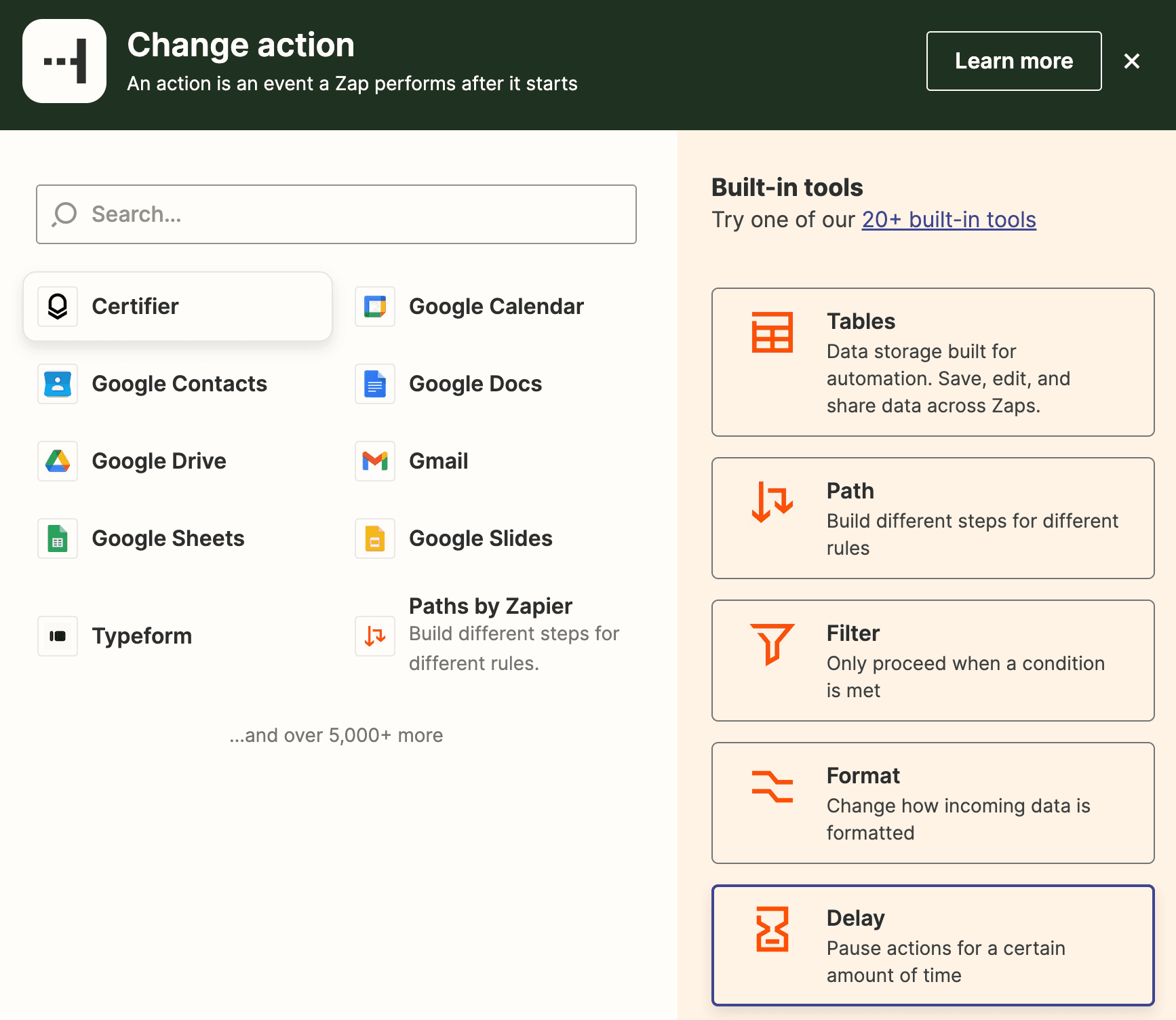Click the Path branching arrows icon
Viewport: 1176px width, 1020px height.
click(772, 502)
